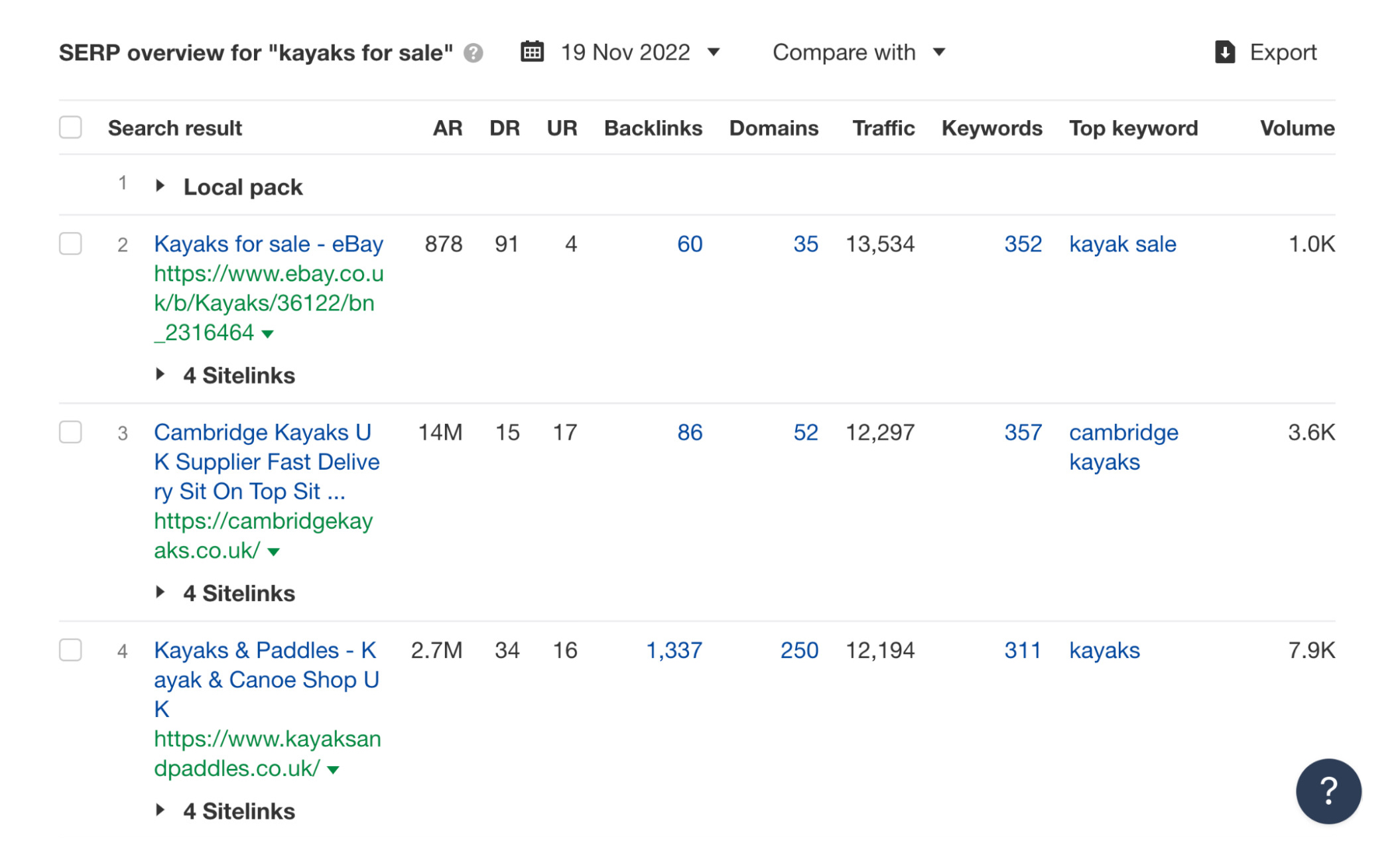The image size is (1400, 867).
Task: Click green URL arrow for eBay result
Action: pos(268,334)
